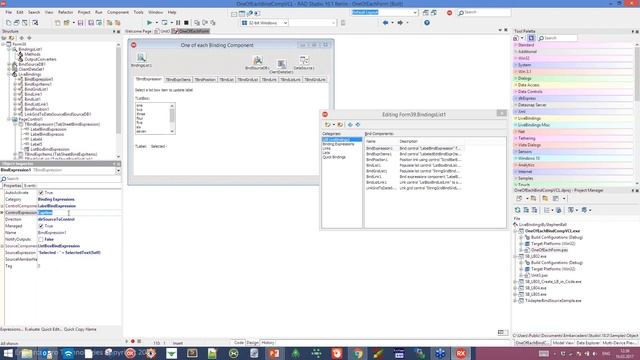Click the Project Manager refresh icon
Screen dimensions: 640x360
pyautogui.click(x=518, y=210)
